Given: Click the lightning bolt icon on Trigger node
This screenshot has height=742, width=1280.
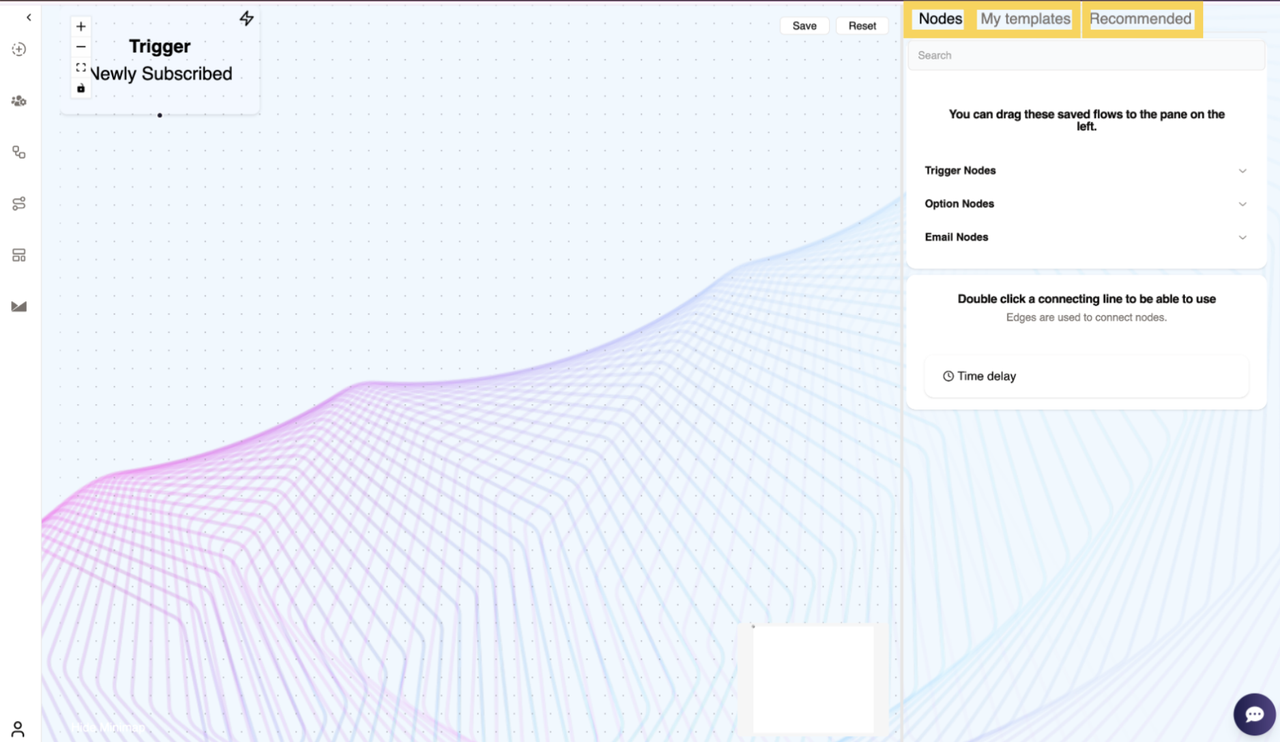Looking at the screenshot, I should [246, 18].
